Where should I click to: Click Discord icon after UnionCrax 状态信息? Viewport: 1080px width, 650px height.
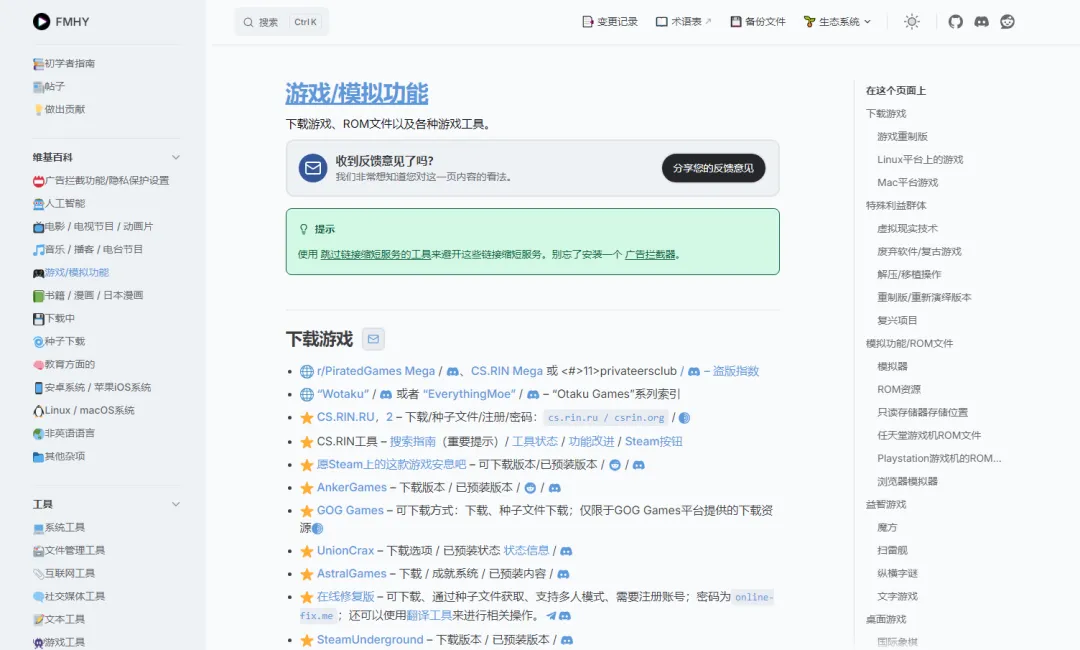coord(566,552)
